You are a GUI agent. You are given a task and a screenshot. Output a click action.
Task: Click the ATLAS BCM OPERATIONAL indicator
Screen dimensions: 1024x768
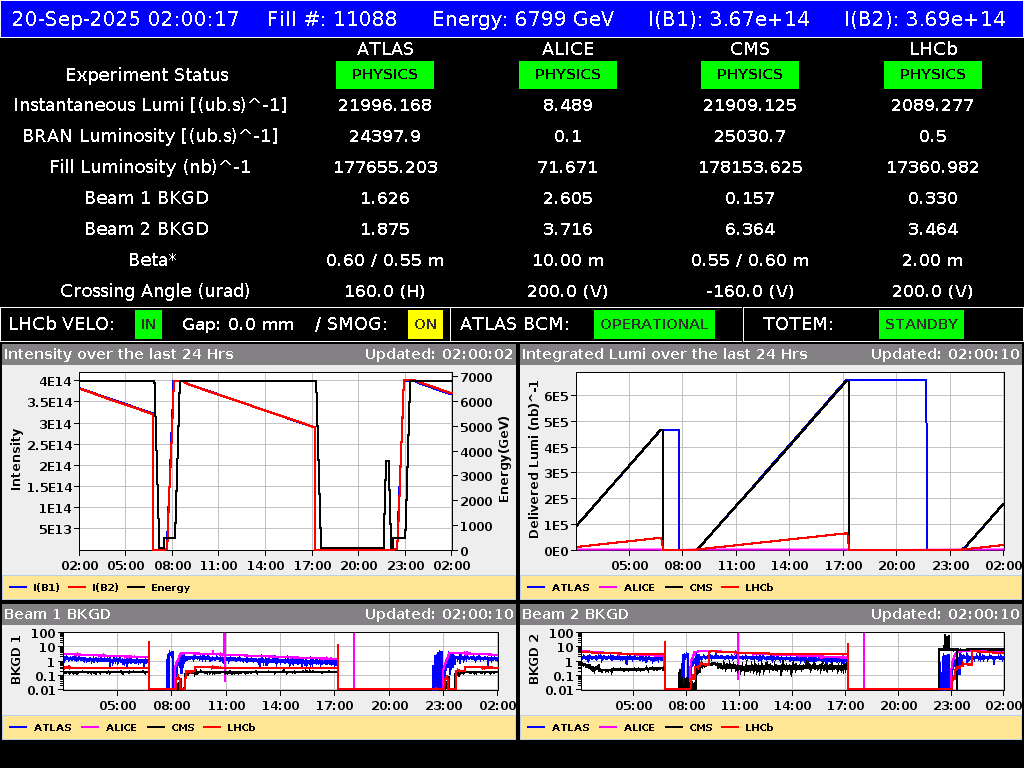[x=654, y=324]
